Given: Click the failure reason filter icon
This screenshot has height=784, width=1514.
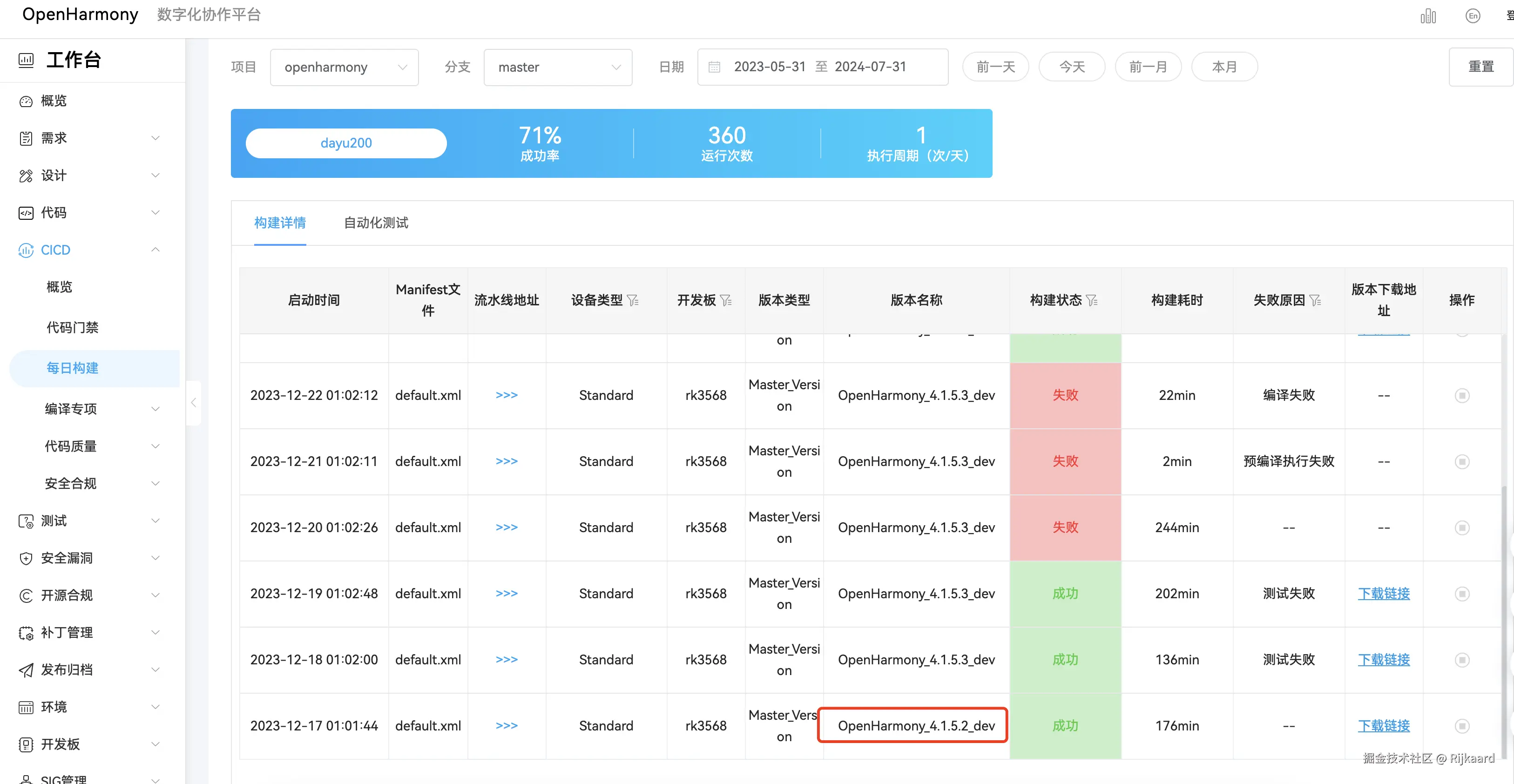Looking at the screenshot, I should (x=1315, y=300).
